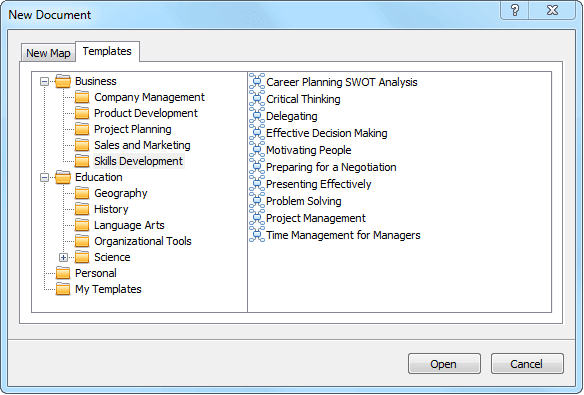
Task: Click the Time Management for Managers map icon
Action: click(x=257, y=235)
